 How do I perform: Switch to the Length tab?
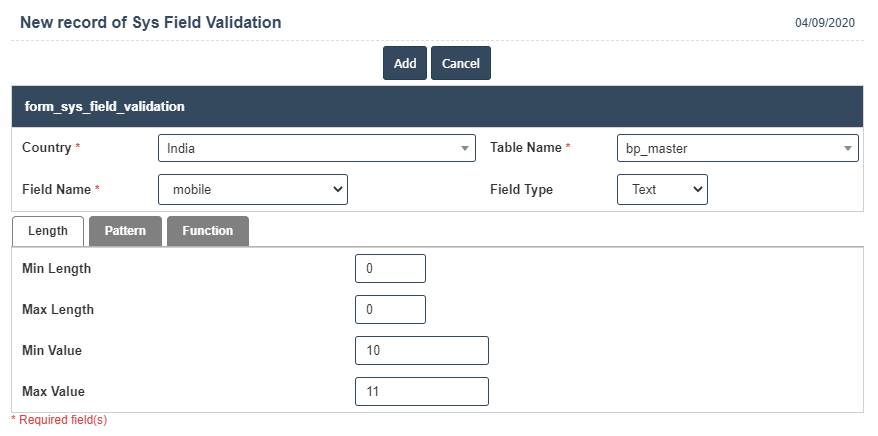click(x=47, y=231)
